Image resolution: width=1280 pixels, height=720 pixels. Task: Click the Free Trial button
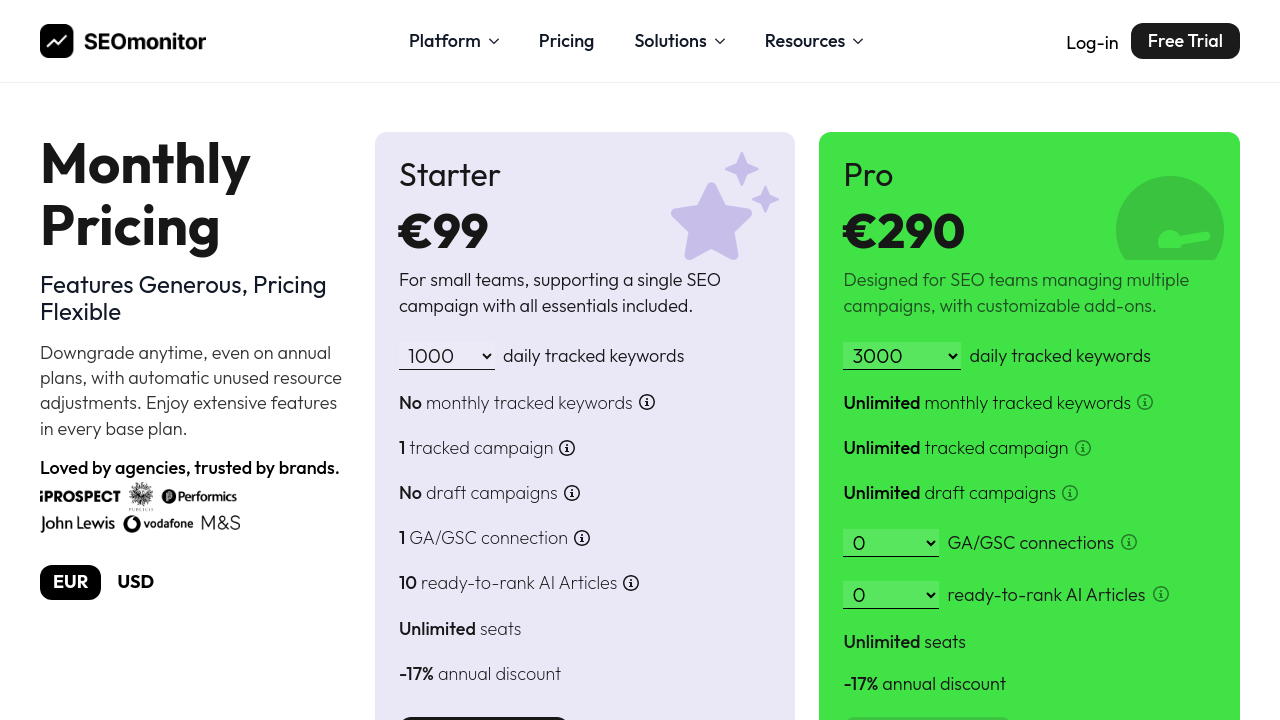point(1185,41)
